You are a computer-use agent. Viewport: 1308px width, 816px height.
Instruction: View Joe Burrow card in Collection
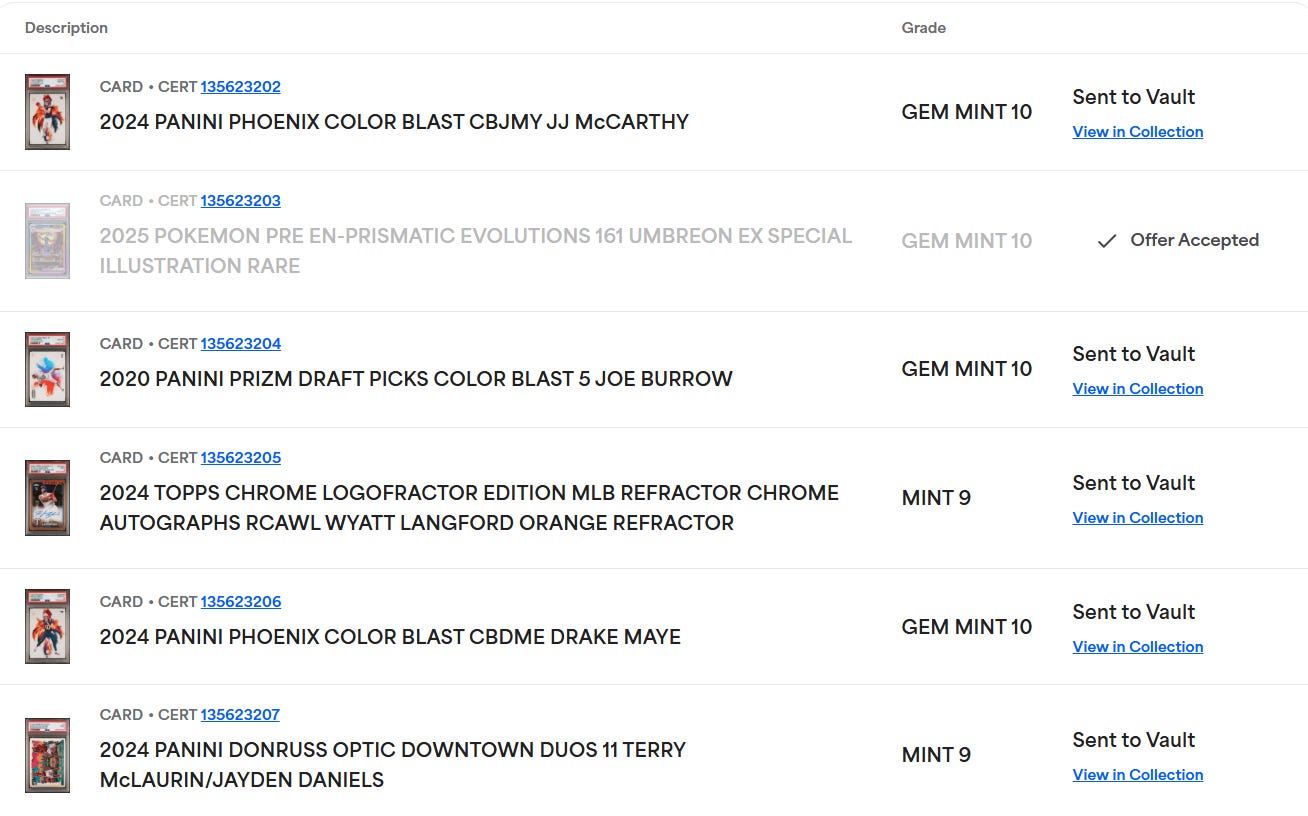click(1138, 389)
